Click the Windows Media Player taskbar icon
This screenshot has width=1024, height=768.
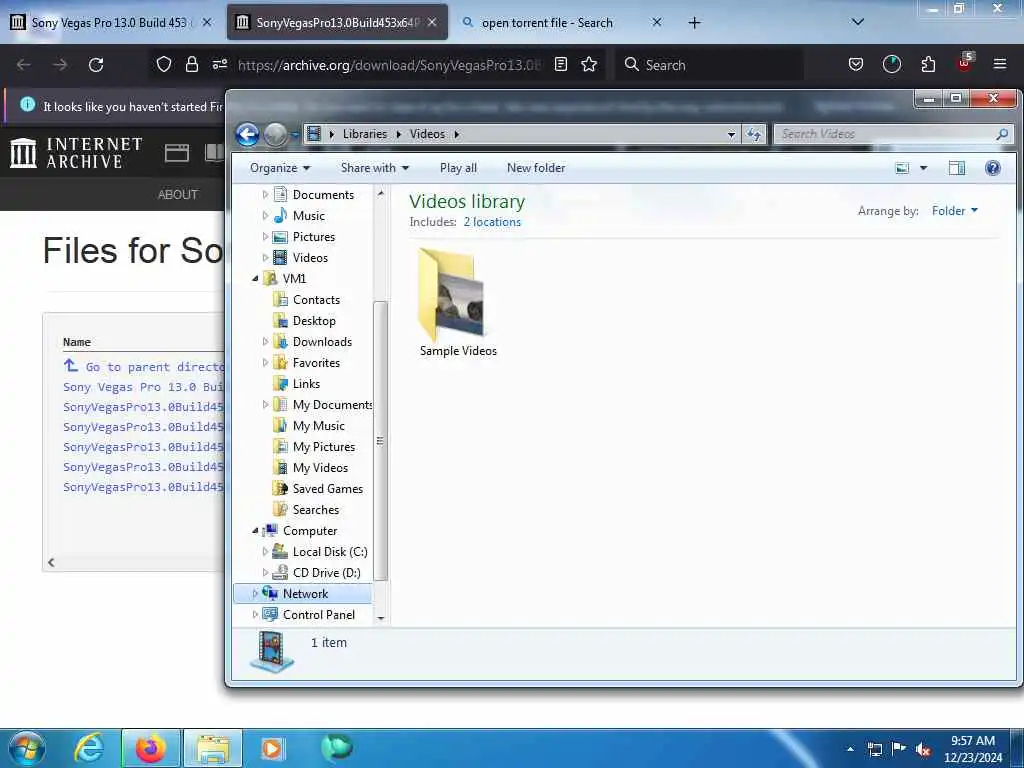pos(272,748)
